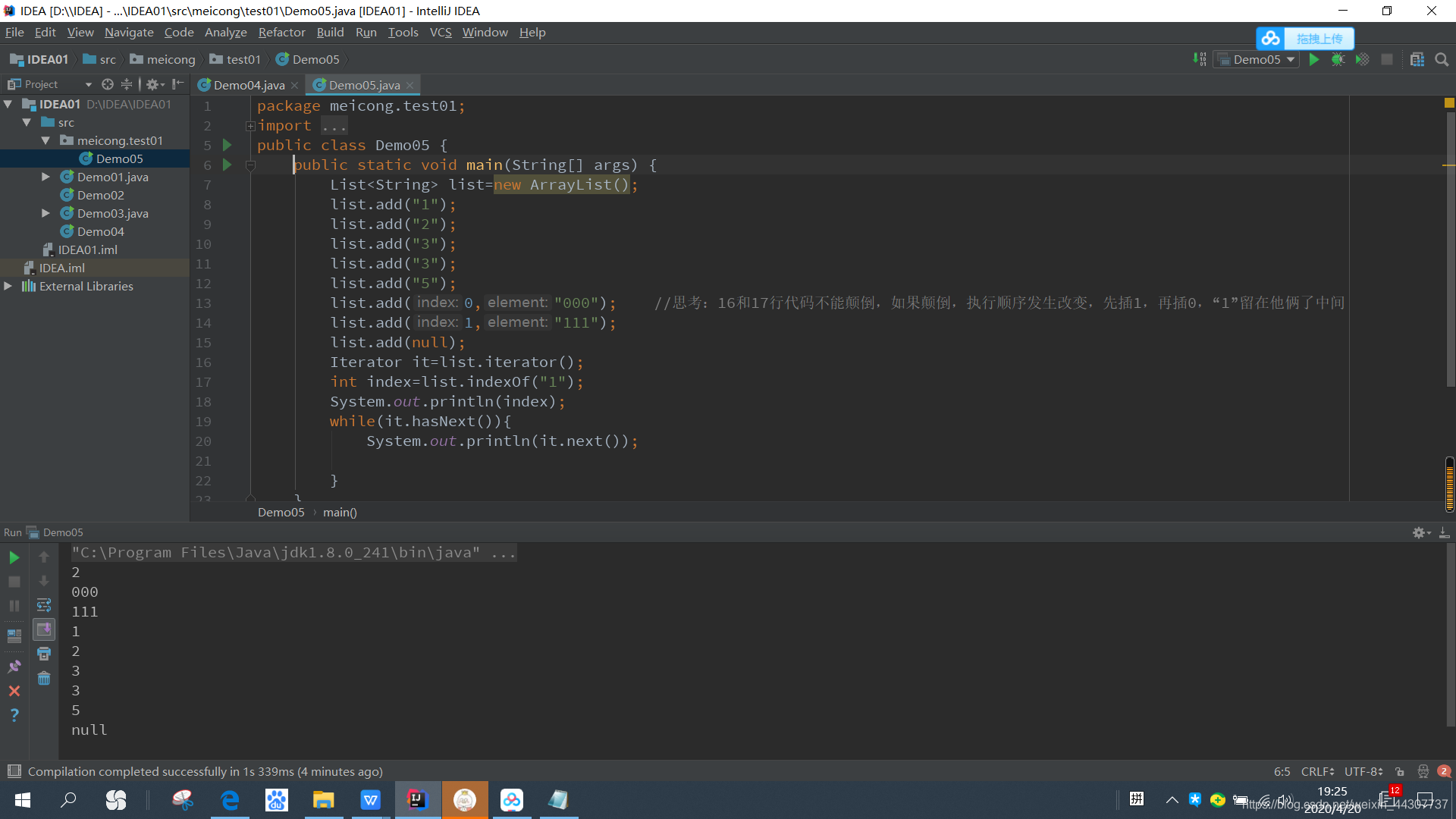Click Stop in the Run panel
The width and height of the screenshot is (1456, 819).
(14, 582)
